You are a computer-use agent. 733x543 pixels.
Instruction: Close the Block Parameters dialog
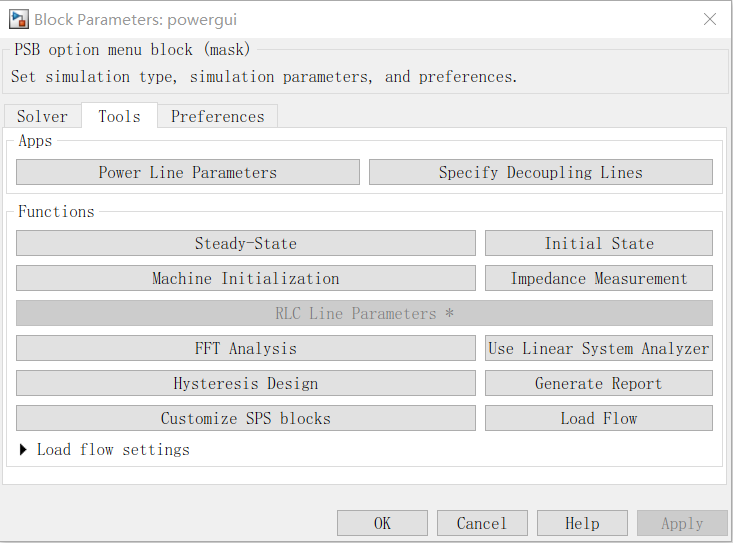pyautogui.click(x=710, y=19)
